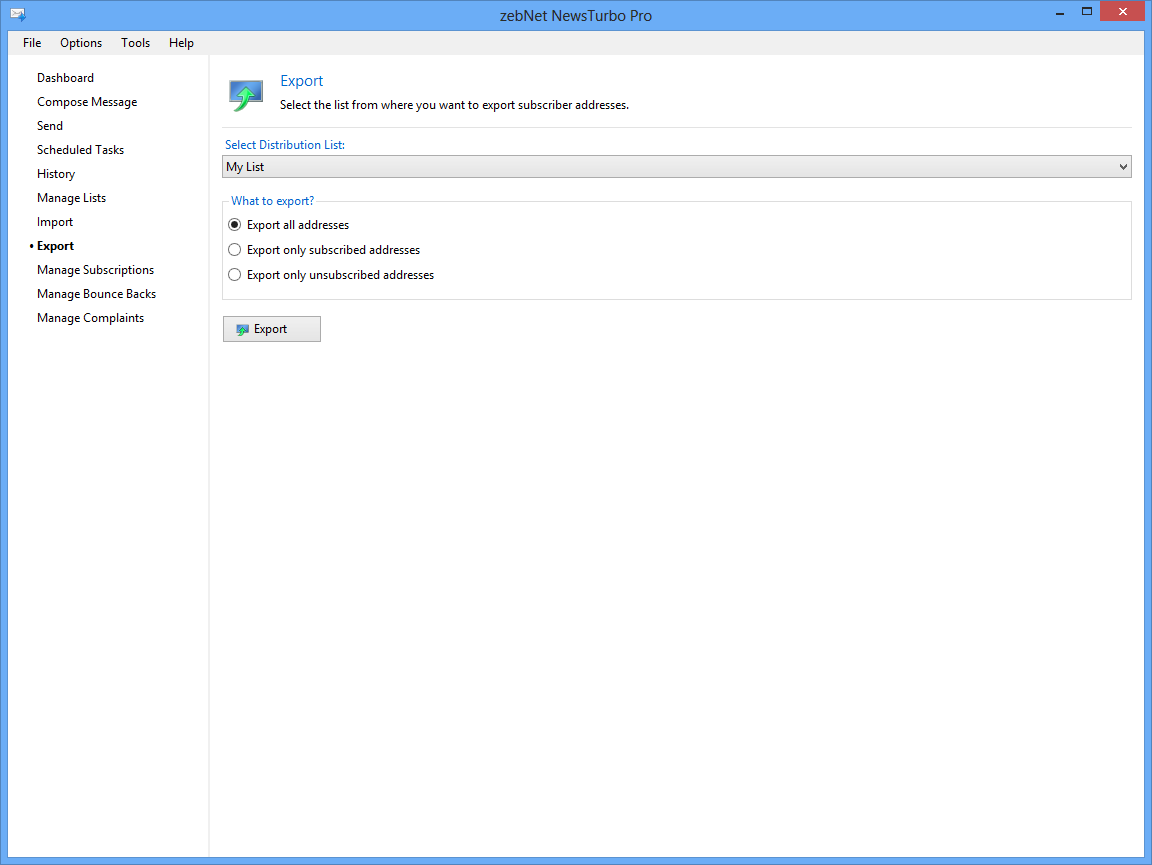The height and width of the screenshot is (865, 1152).
Task: View the History page
Action: click(56, 174)
